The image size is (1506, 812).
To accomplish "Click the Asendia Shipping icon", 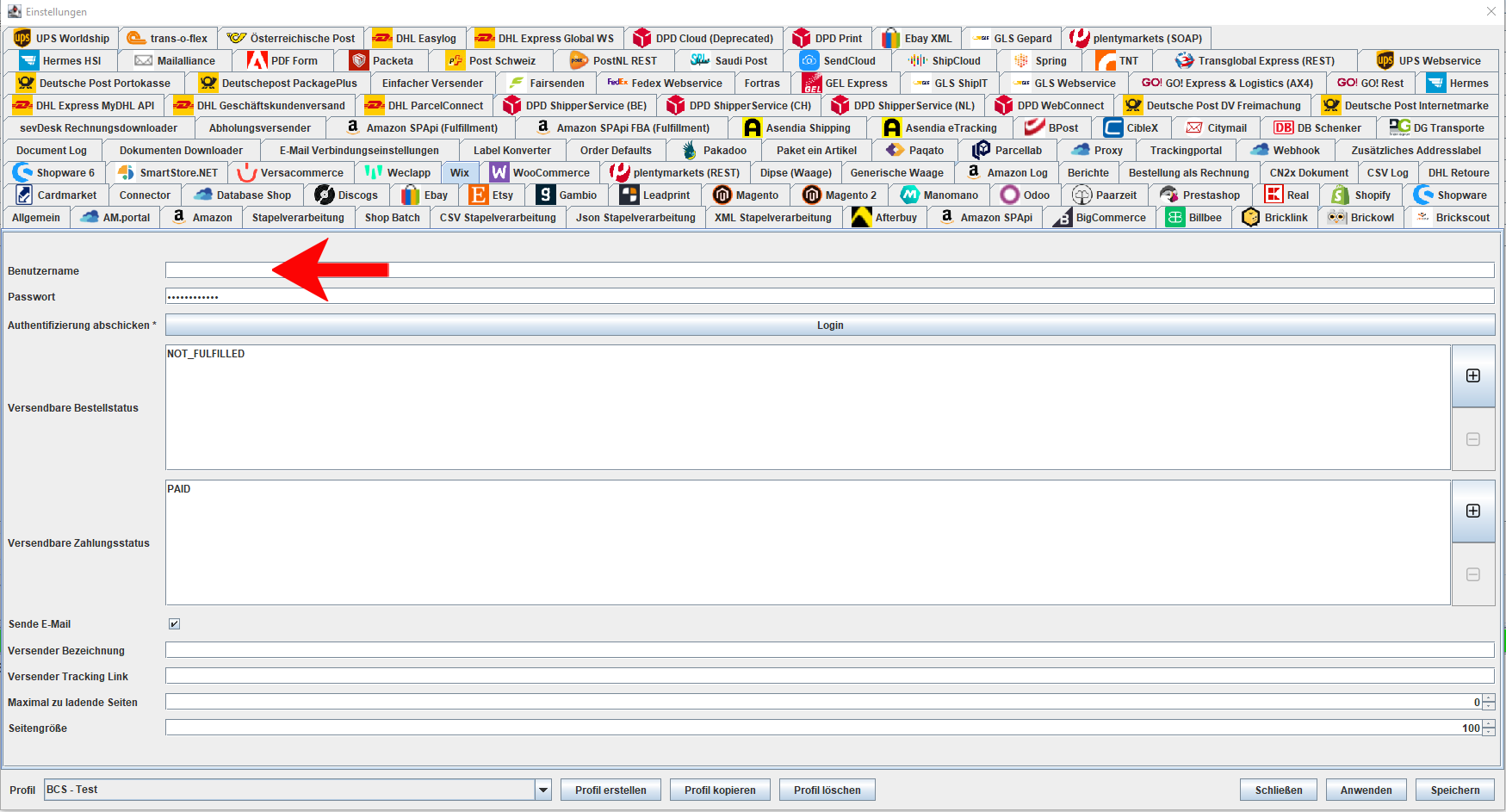I will (x=753, y=127).
